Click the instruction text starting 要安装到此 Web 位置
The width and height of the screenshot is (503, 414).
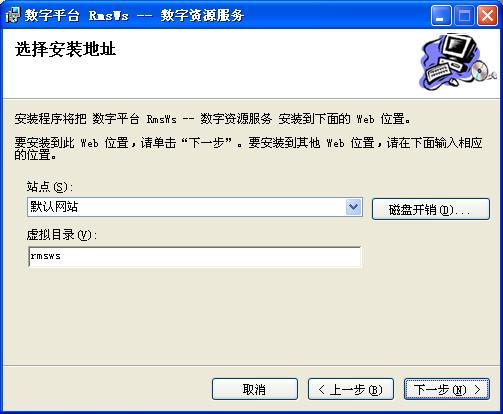(x=248, y=149)
